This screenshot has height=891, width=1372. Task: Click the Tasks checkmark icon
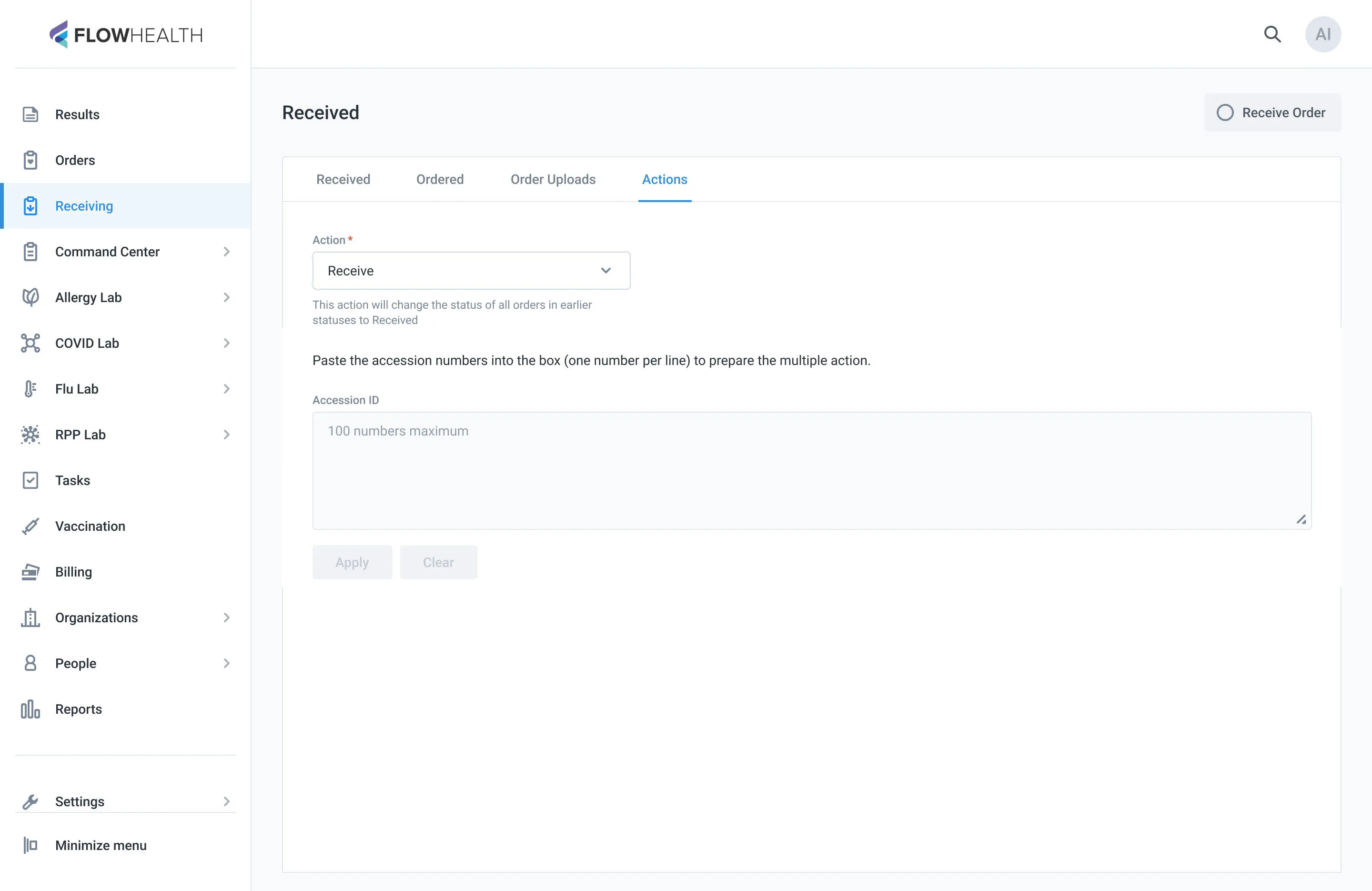[x=30, y=480]
